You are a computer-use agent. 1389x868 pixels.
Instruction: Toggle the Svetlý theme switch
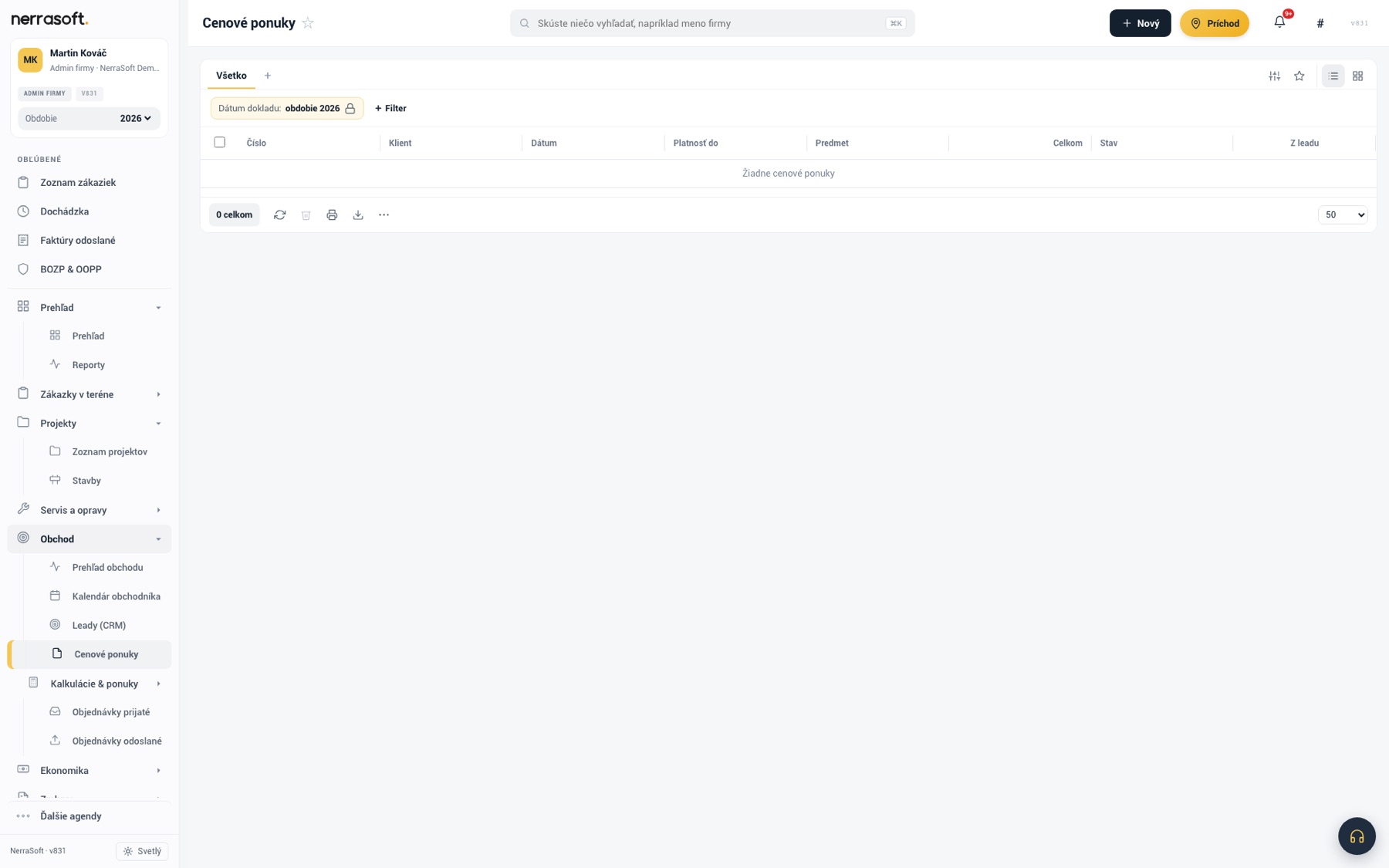coord(142,851)
